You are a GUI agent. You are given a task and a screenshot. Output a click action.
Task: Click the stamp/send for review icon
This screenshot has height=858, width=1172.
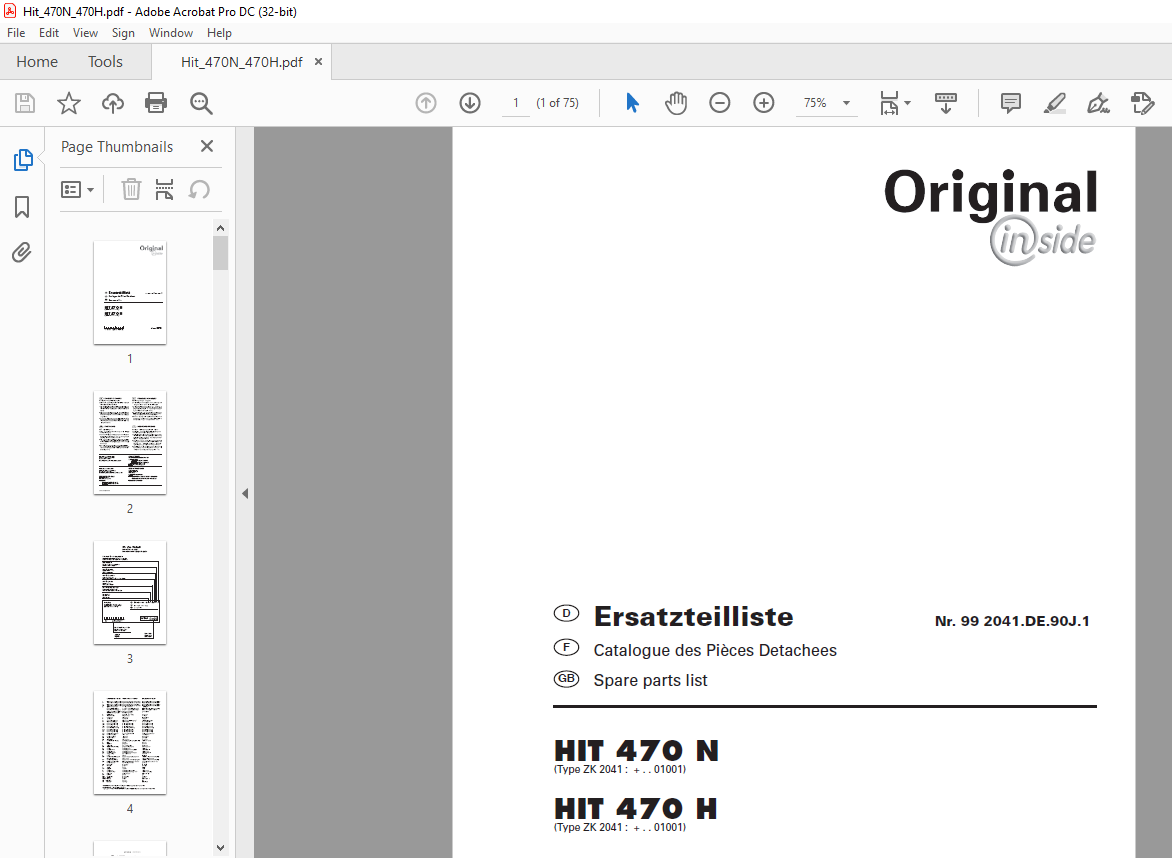coord(1143,103)
